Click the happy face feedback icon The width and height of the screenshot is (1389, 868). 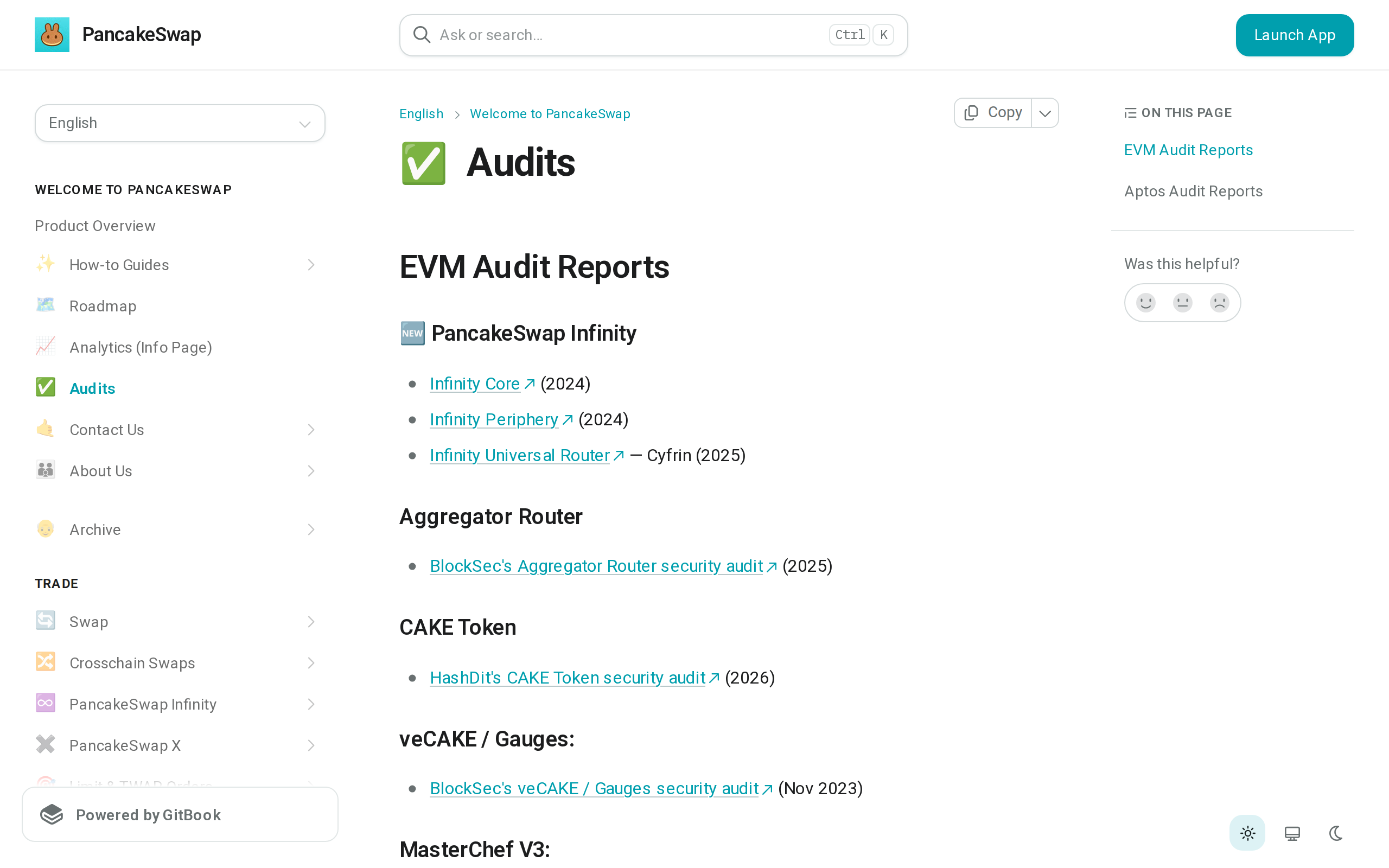click(x=1145, y=303)
